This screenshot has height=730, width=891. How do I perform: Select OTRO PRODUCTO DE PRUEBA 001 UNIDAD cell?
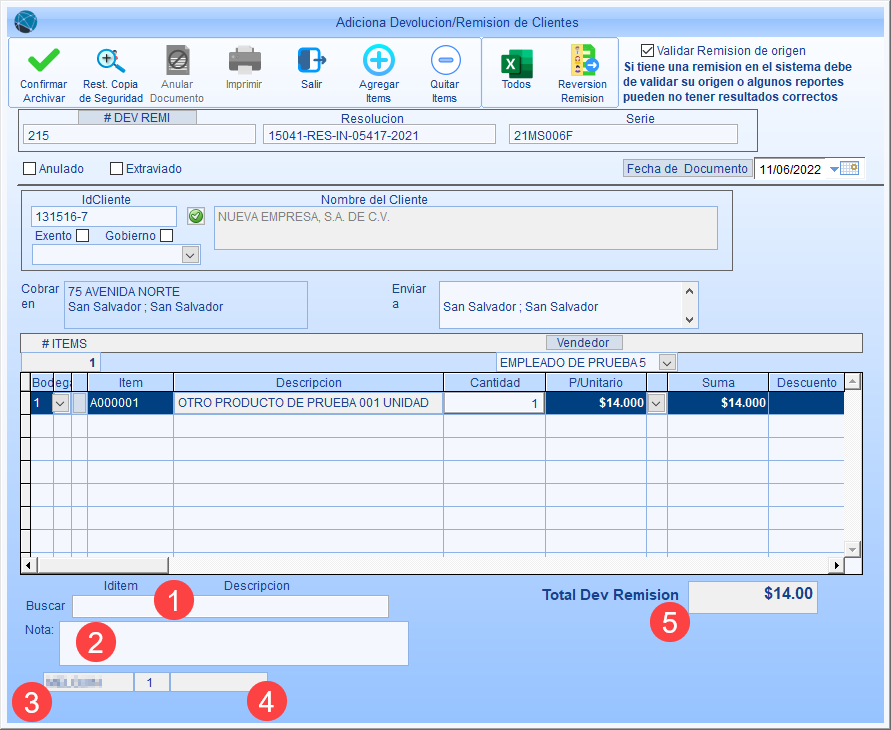309,403
